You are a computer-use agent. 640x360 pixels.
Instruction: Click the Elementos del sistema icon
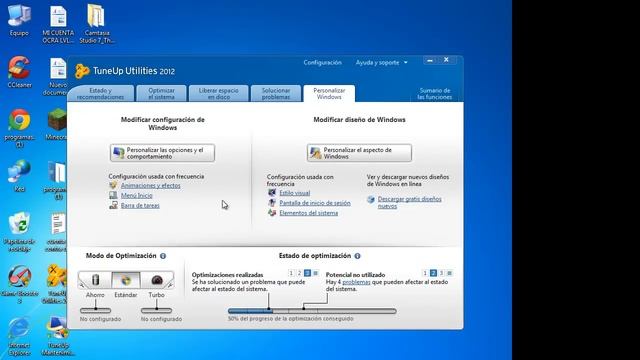272,213
